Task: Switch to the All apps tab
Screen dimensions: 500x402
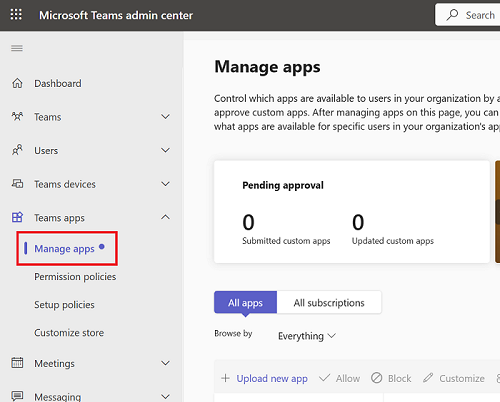Action: point(245,302)
